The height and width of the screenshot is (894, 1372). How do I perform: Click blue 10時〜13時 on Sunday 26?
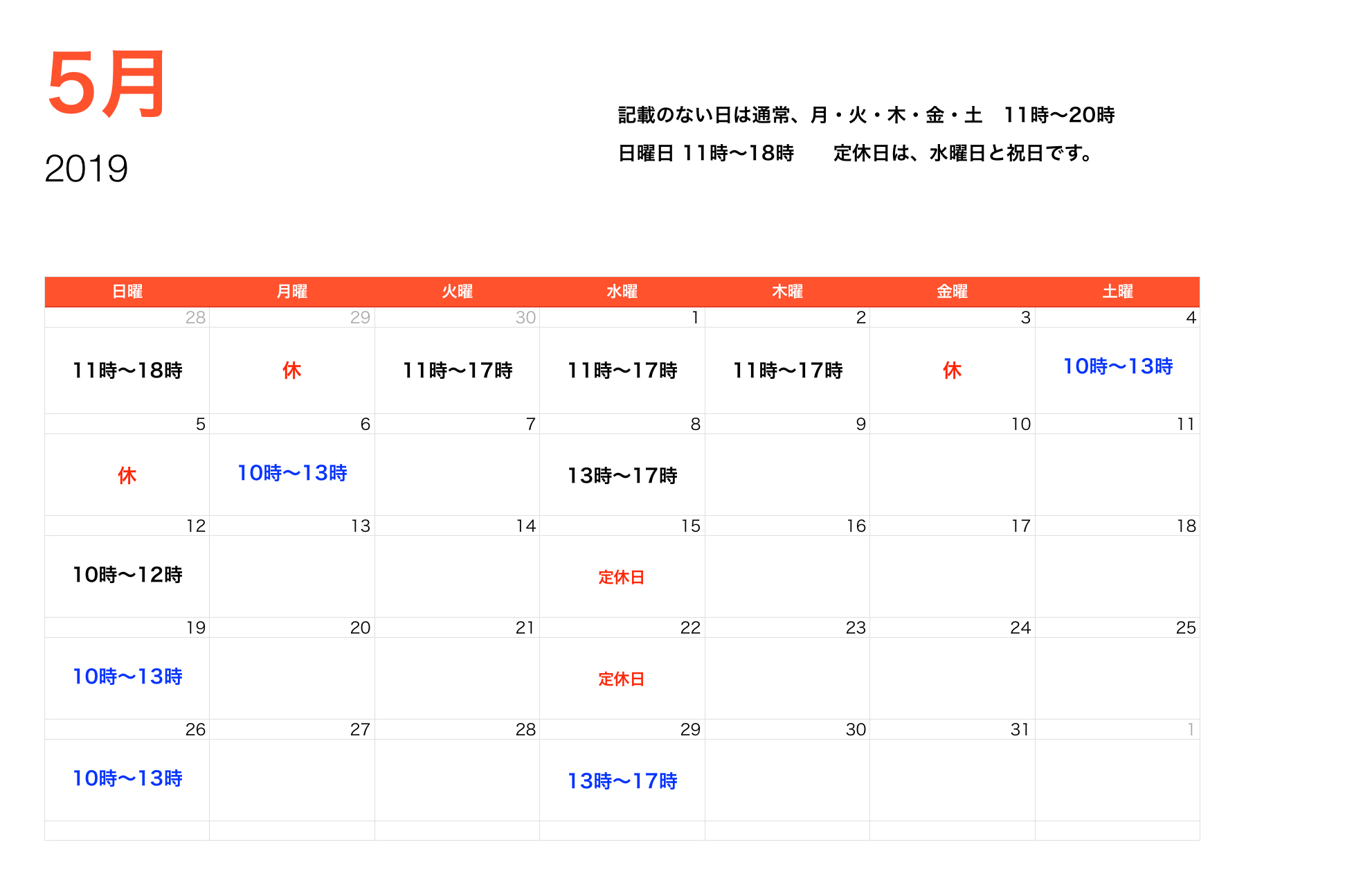127,778
